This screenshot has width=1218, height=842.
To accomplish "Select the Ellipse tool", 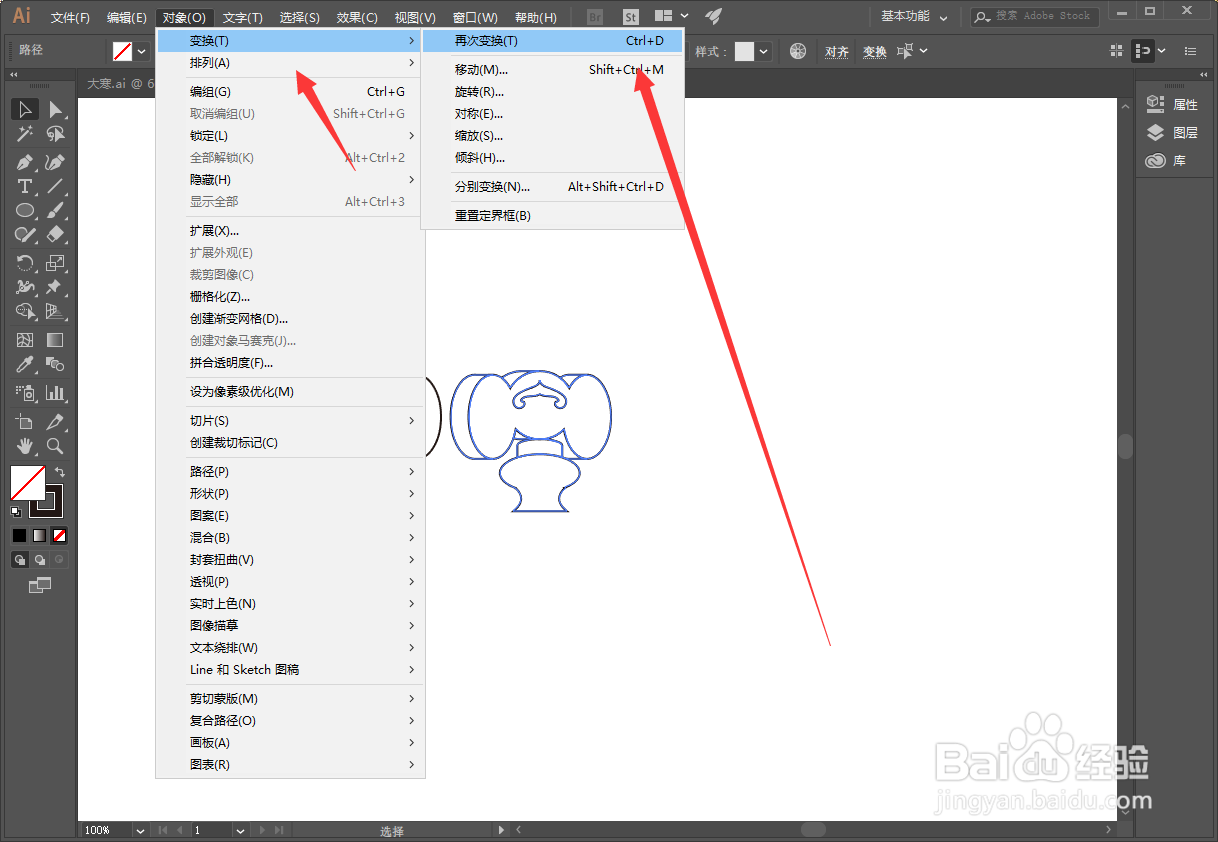I will pos(26,210).
